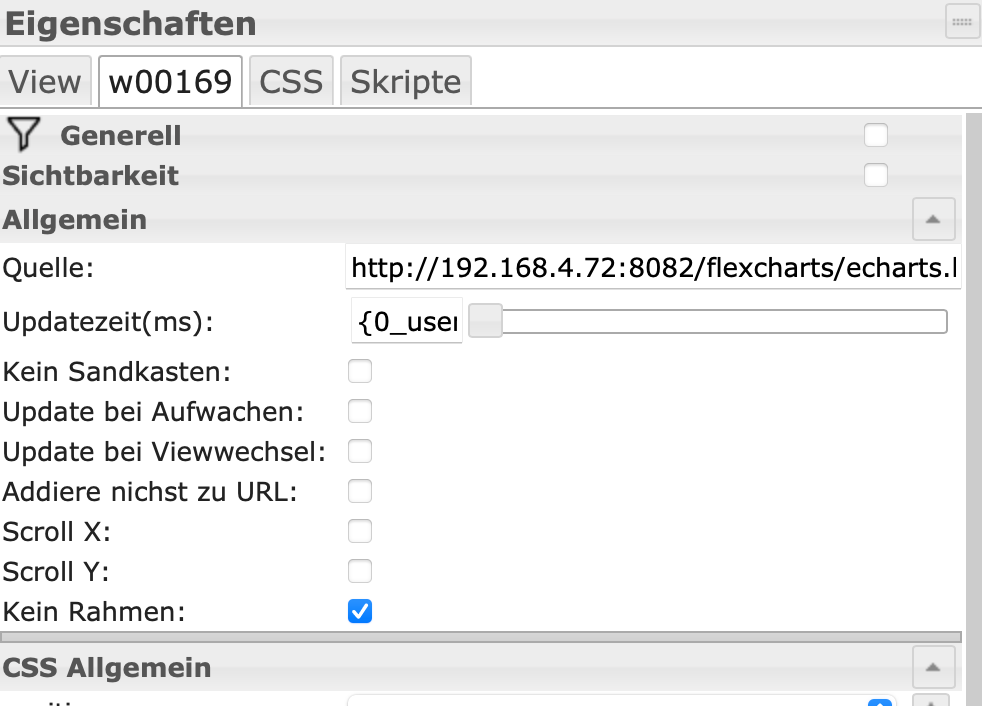Check Addiere nichst zu URL
The height and width of the screenshot is (706, 982).
pyautogui.click(x=360, y=491)
